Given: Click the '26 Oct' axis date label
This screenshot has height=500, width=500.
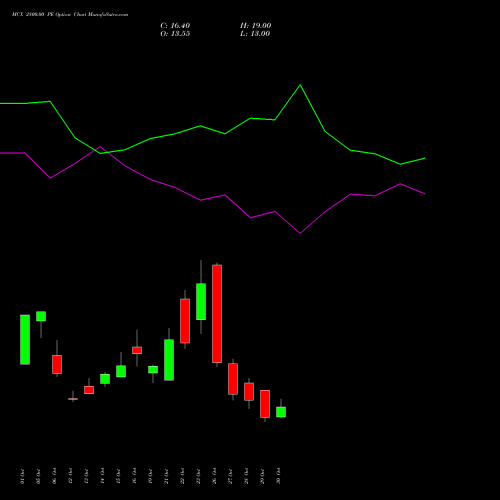Looking at the screenshot, I should tap(214, 476).
